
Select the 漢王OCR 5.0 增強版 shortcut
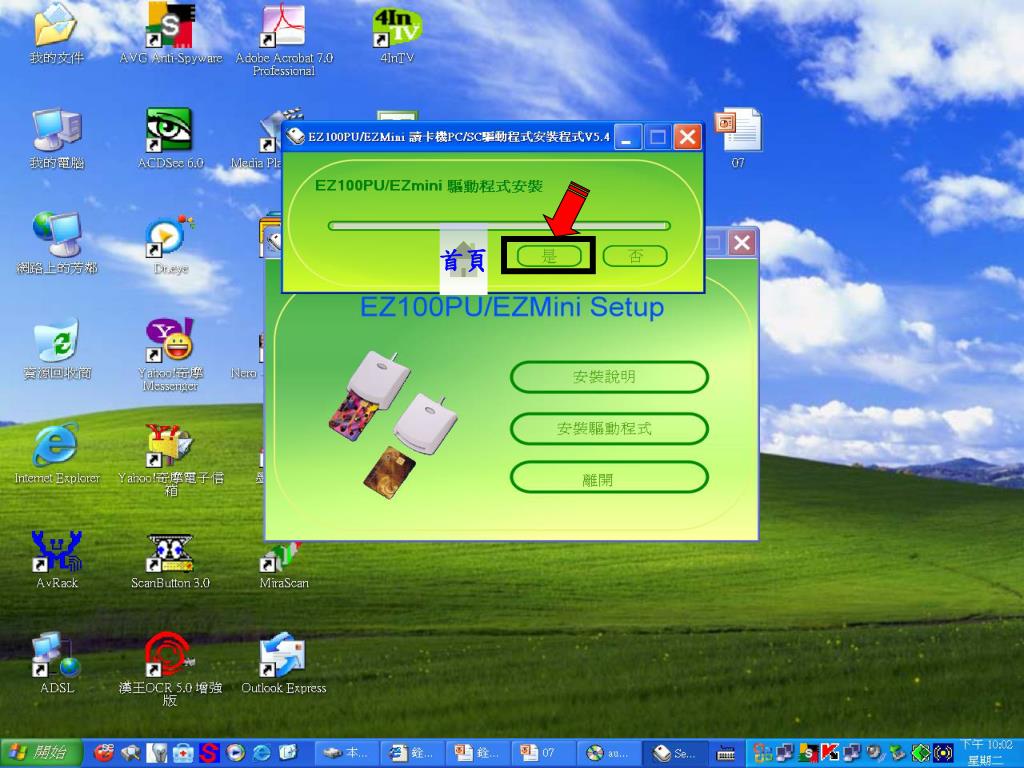click(170, 669)
